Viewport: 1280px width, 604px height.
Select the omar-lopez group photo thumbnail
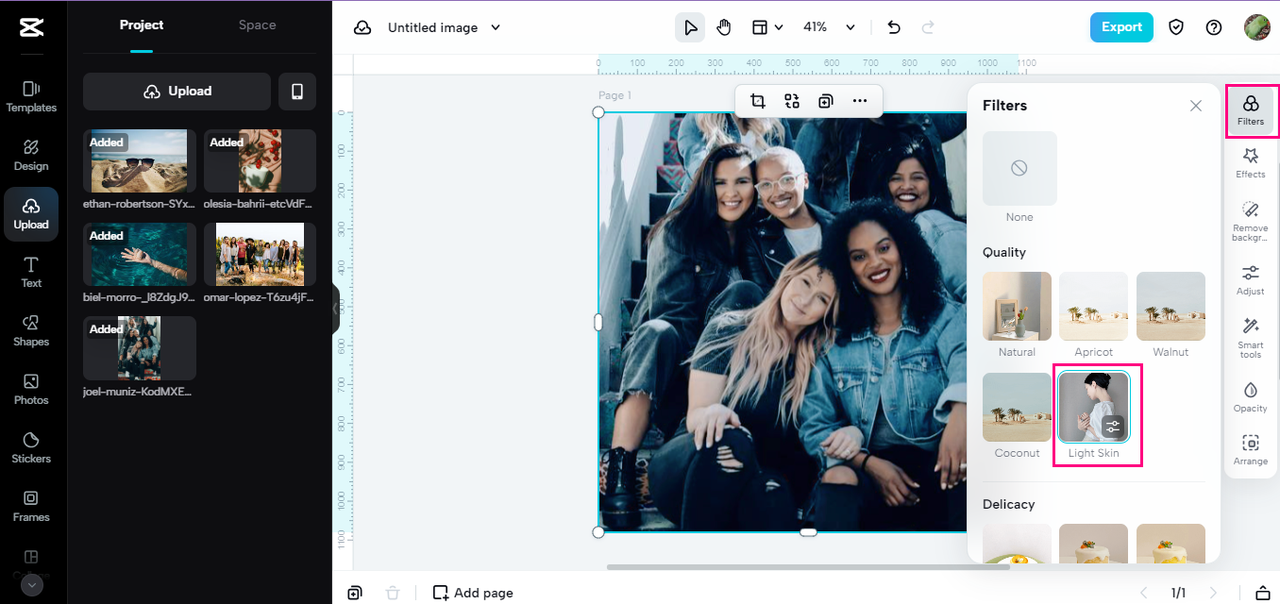[260, 254]
